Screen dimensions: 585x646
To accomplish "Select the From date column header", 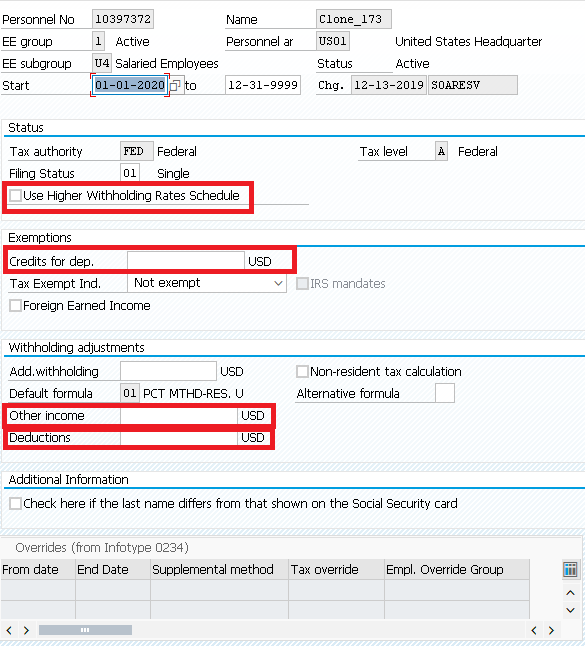I will 38,569.
